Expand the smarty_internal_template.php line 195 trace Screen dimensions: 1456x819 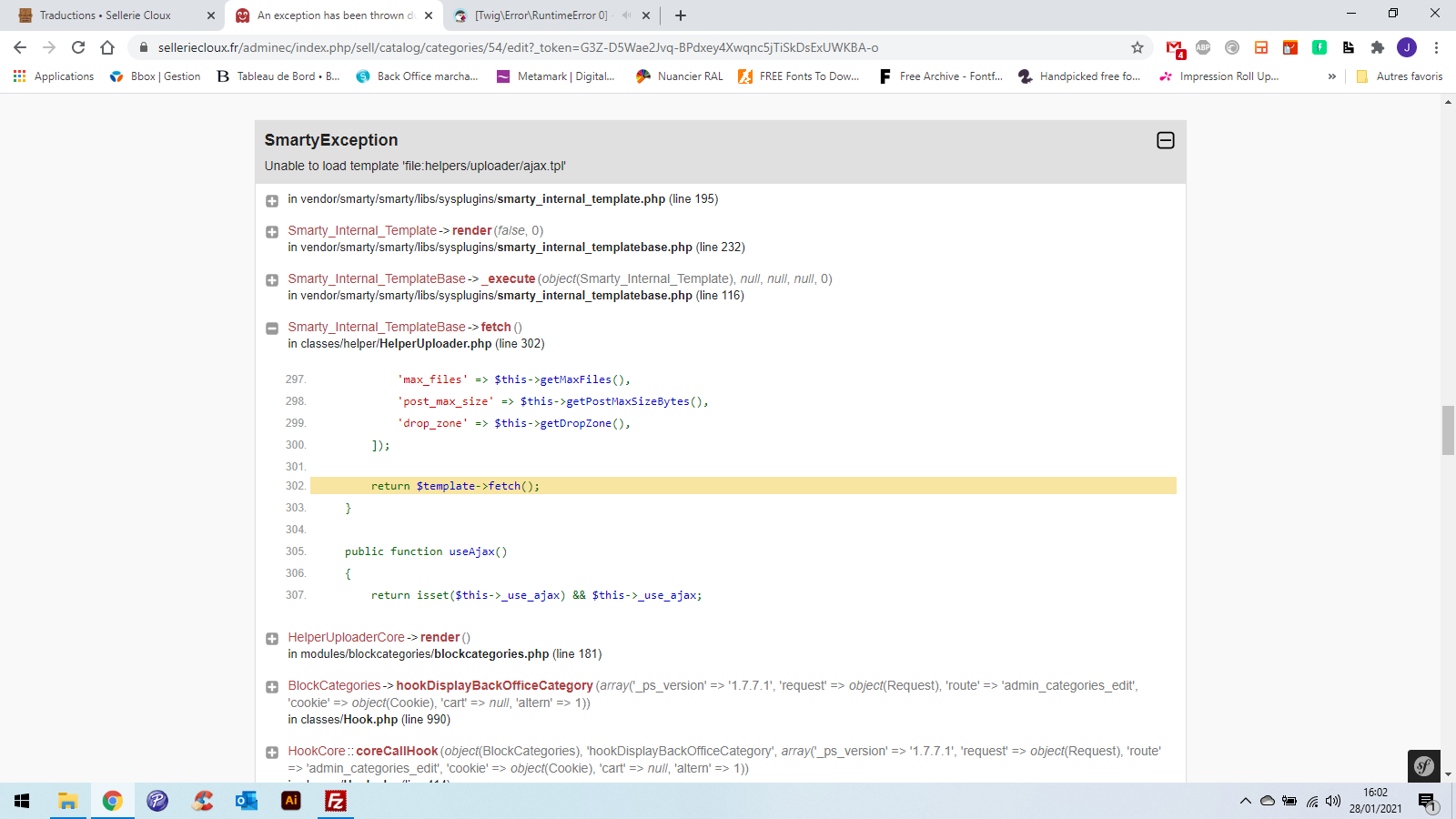[272, 200]
